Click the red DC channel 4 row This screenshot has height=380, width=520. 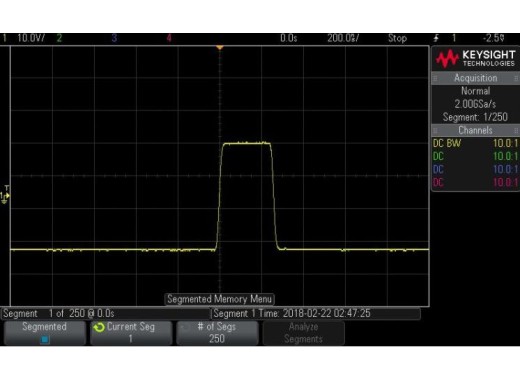pos(476,182)
